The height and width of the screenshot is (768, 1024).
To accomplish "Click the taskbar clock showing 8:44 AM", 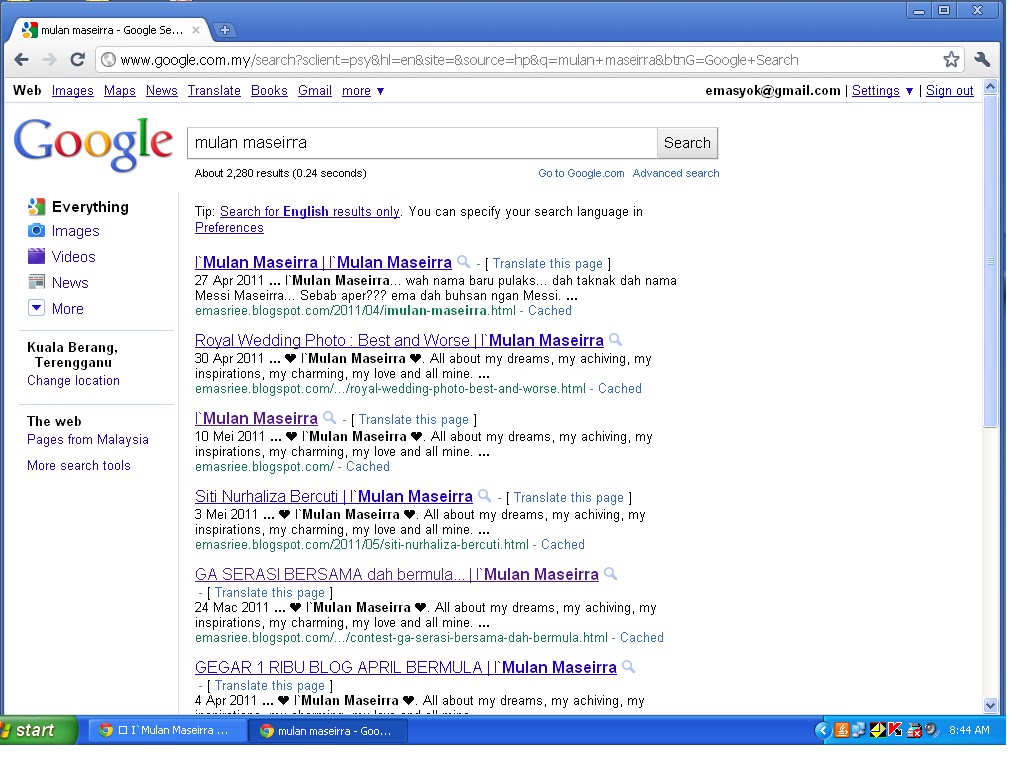I will tap(969, 730).
